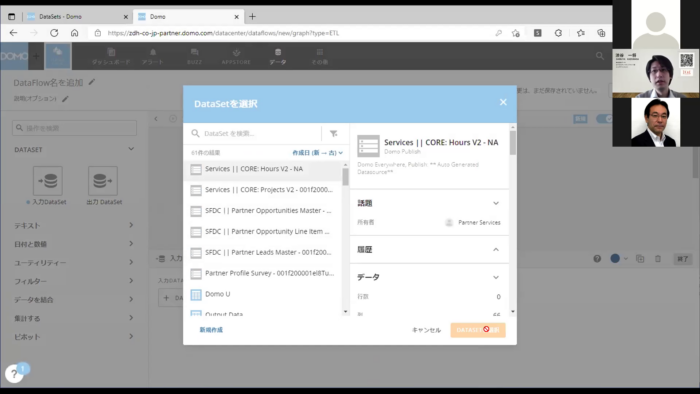Click the 終了 button
Image resolution: width=700 pixels, height=394 pixels.
683,259
